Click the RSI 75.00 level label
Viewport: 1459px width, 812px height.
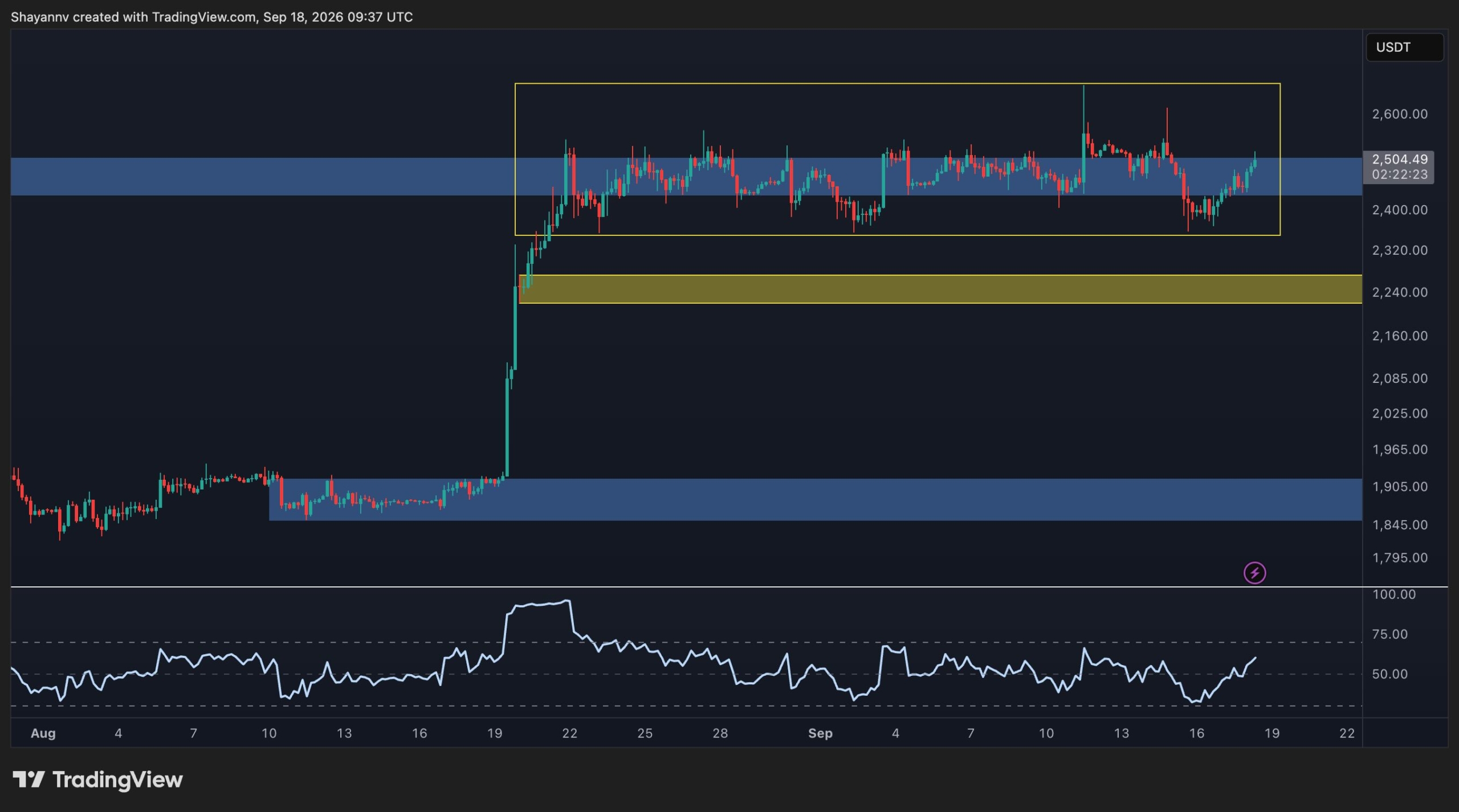click(x=1389, y=634)
